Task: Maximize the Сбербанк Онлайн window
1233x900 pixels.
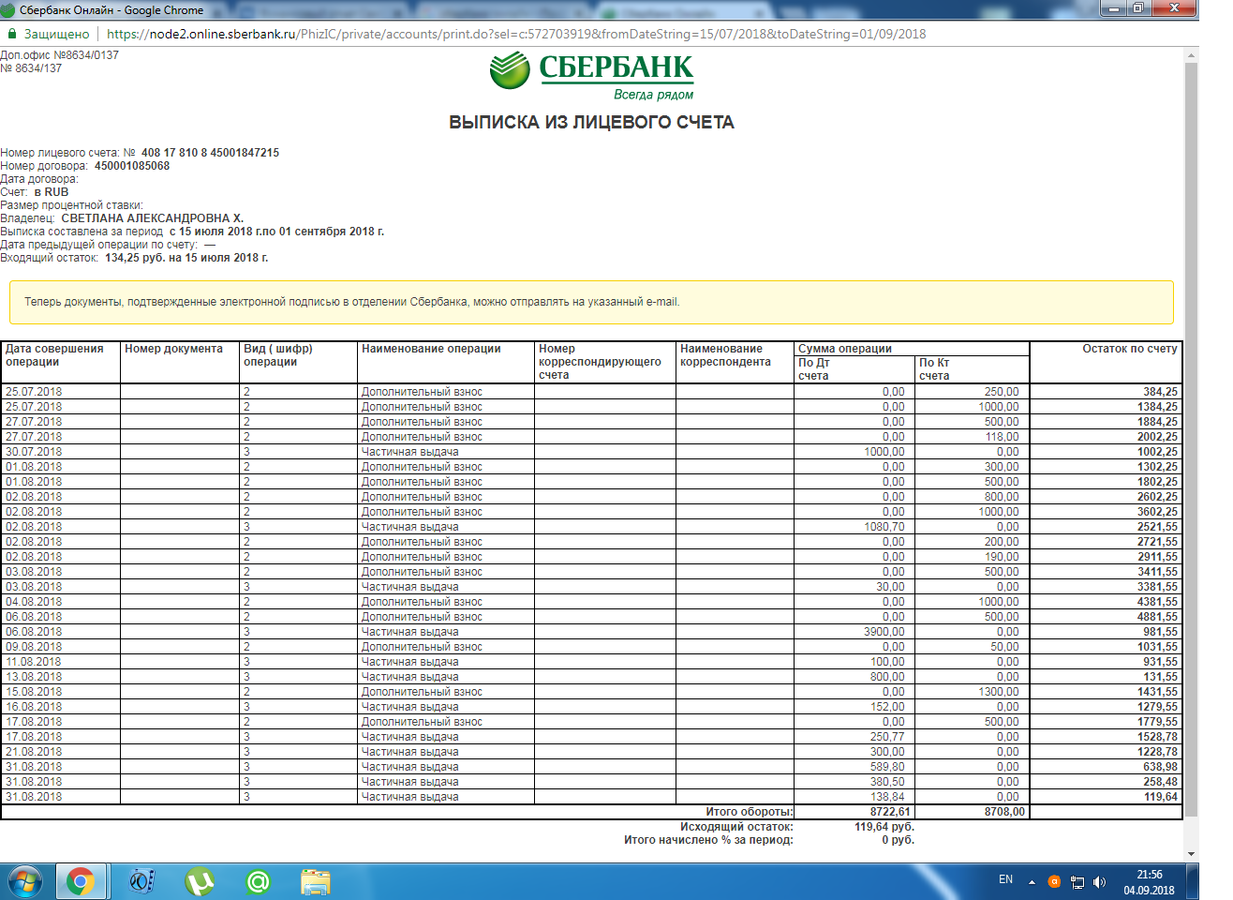Action: [x=1140, y=8]
